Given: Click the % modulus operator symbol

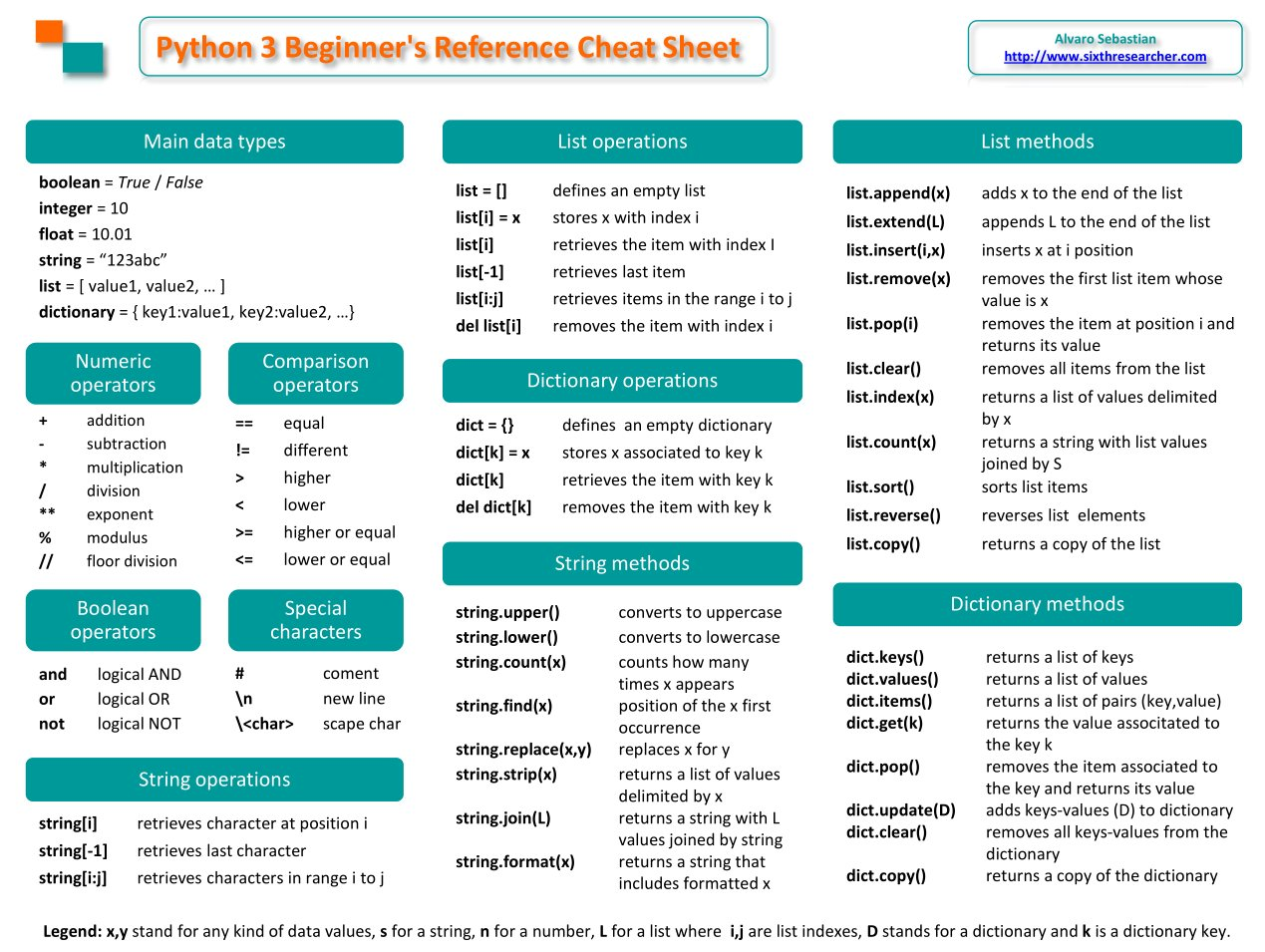Looking at the screenshot, I should [45, 537].
